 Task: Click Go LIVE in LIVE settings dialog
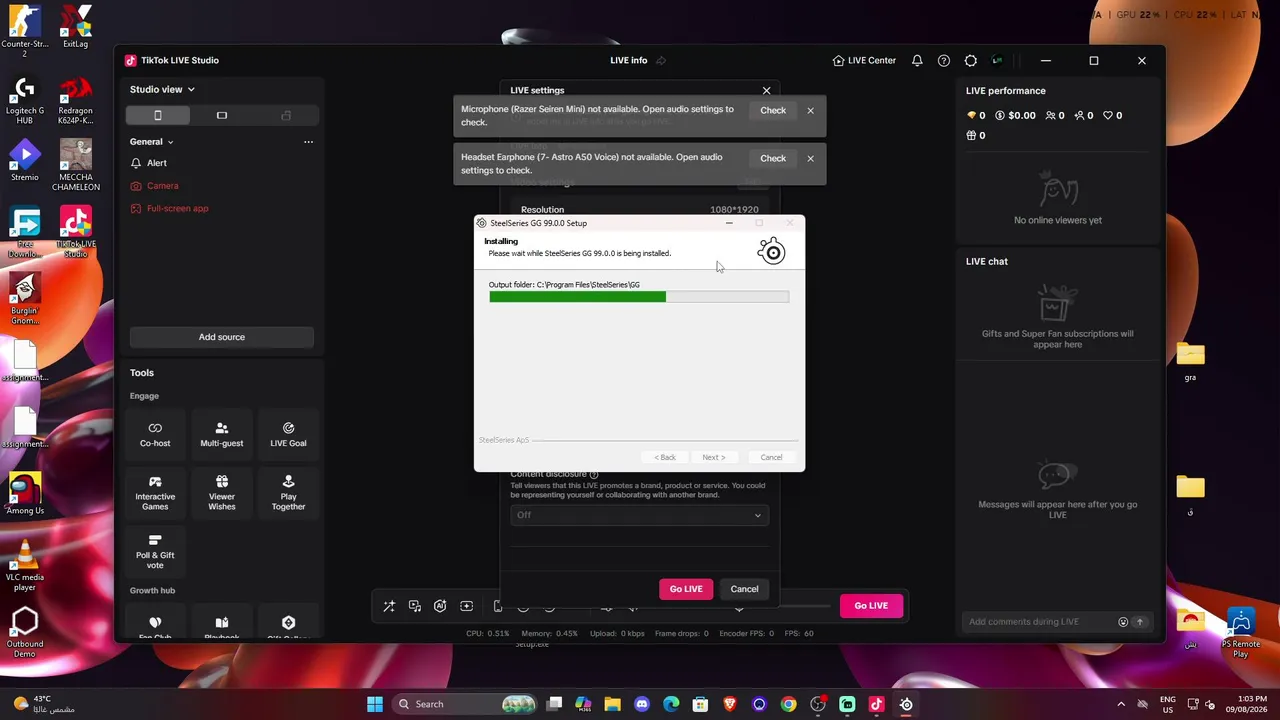click(x=686, y=589)
